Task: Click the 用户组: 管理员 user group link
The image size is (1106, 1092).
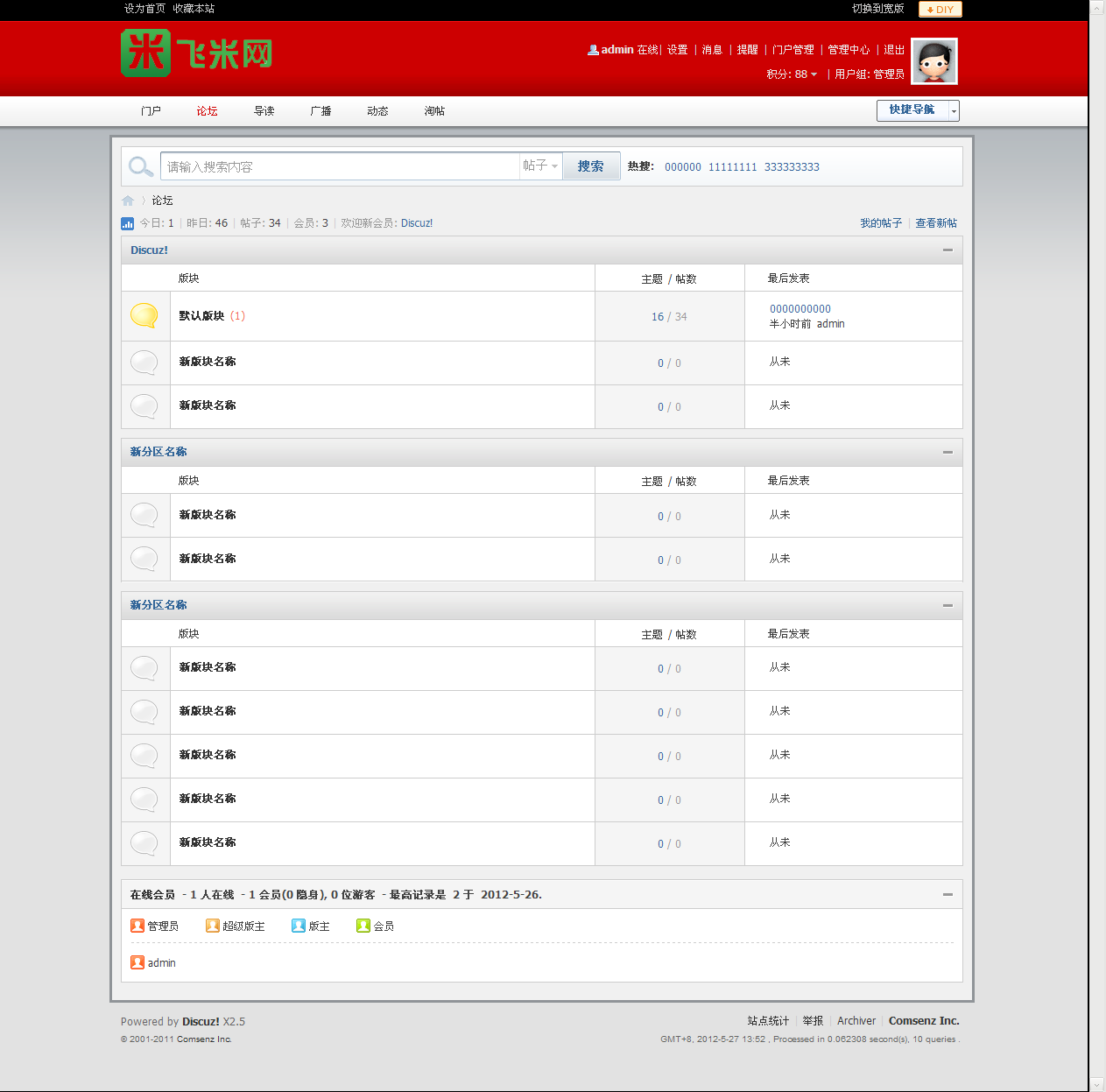Action: 870,74
